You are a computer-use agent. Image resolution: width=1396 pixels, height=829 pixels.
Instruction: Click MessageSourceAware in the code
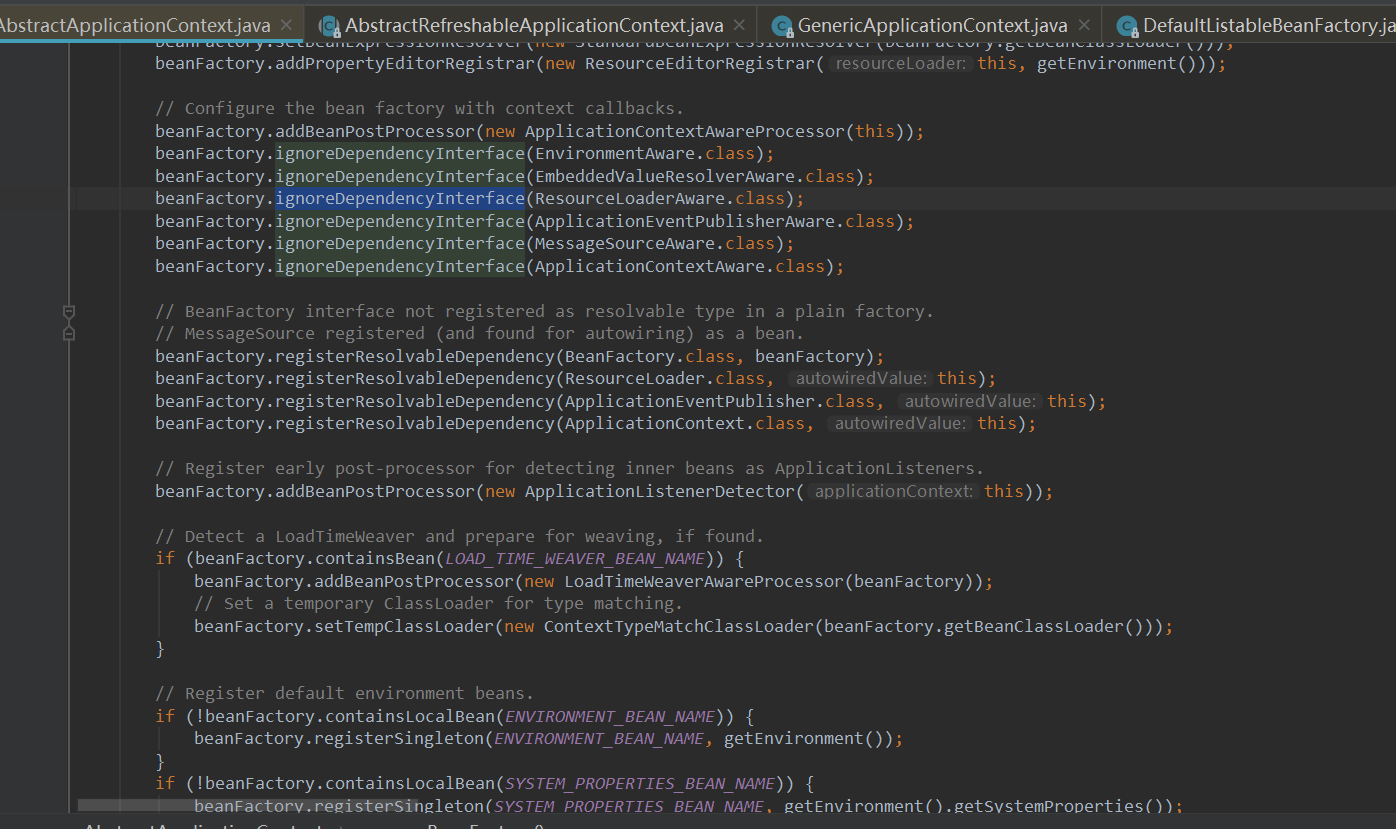click(625, 243)
